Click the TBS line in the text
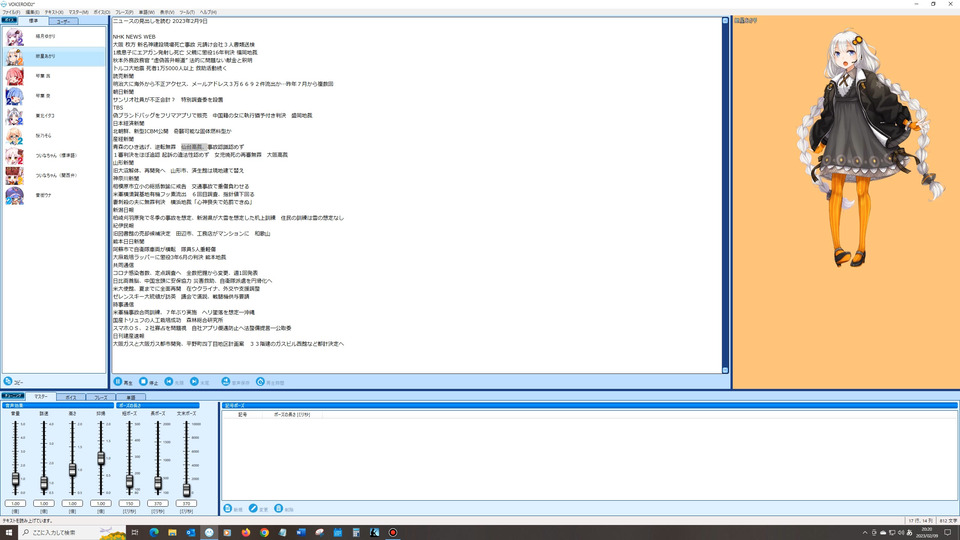Image resolution: width=960 pixels, height=540 pixels. click(118, 108)
